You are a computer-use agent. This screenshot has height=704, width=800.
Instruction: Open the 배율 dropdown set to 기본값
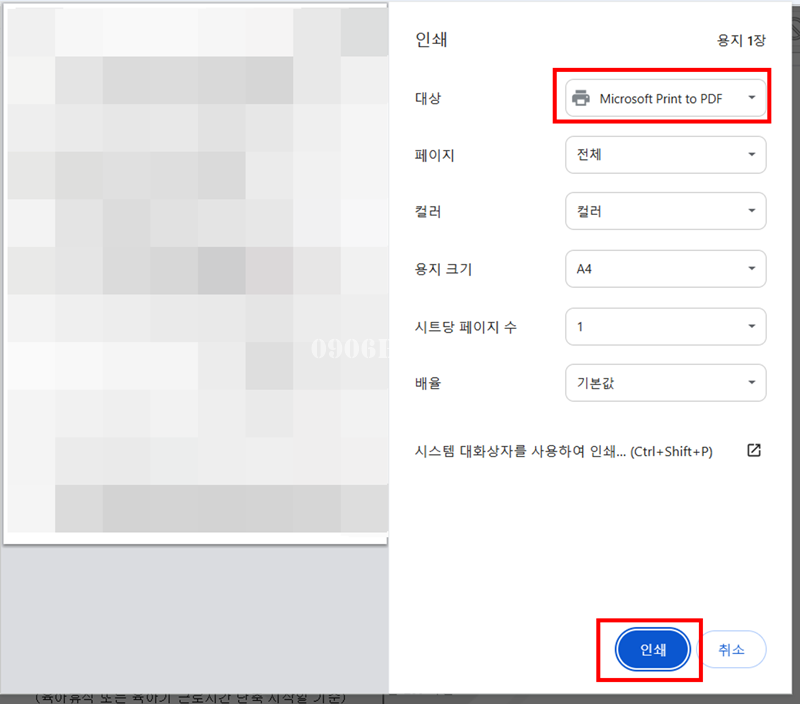[x=665, y=383]
